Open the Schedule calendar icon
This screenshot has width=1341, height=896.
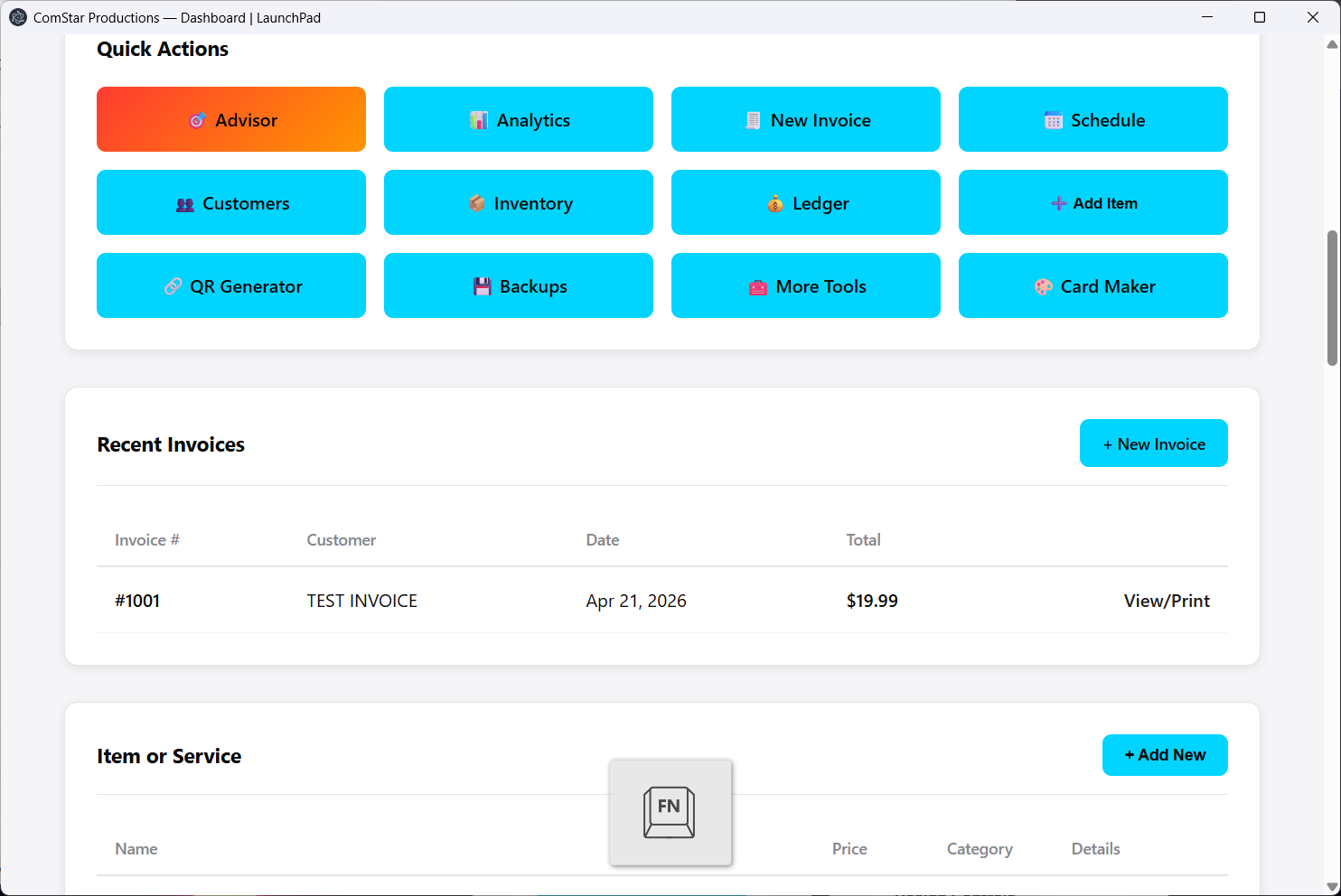coord(1053,120)
